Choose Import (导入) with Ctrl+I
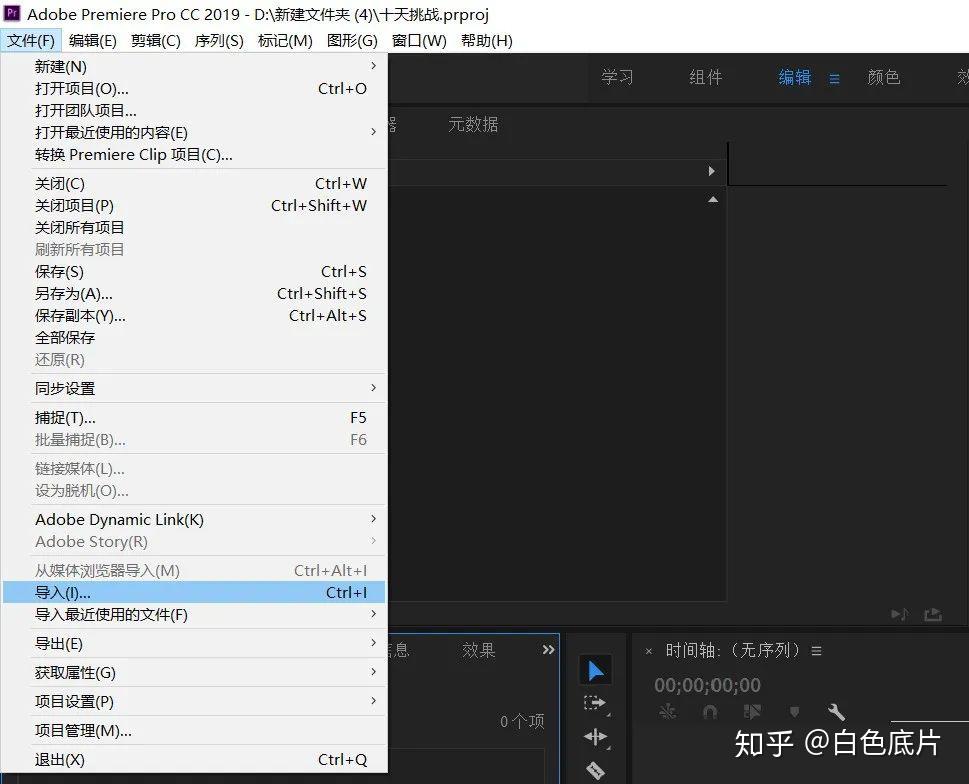Screen dimensions: 969x784 tap(194, 592)
